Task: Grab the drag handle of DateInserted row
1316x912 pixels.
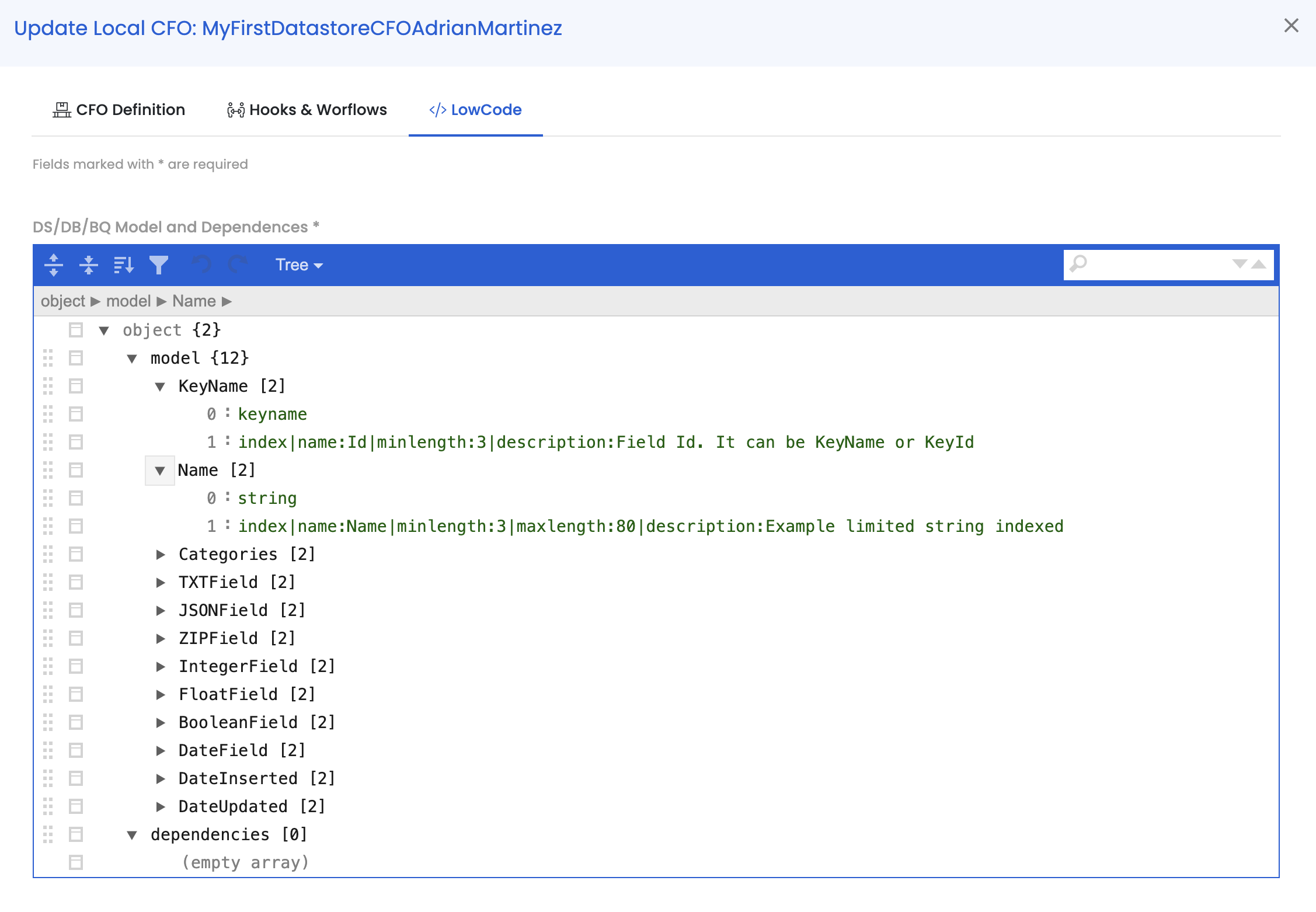Action: click(48, 778)
